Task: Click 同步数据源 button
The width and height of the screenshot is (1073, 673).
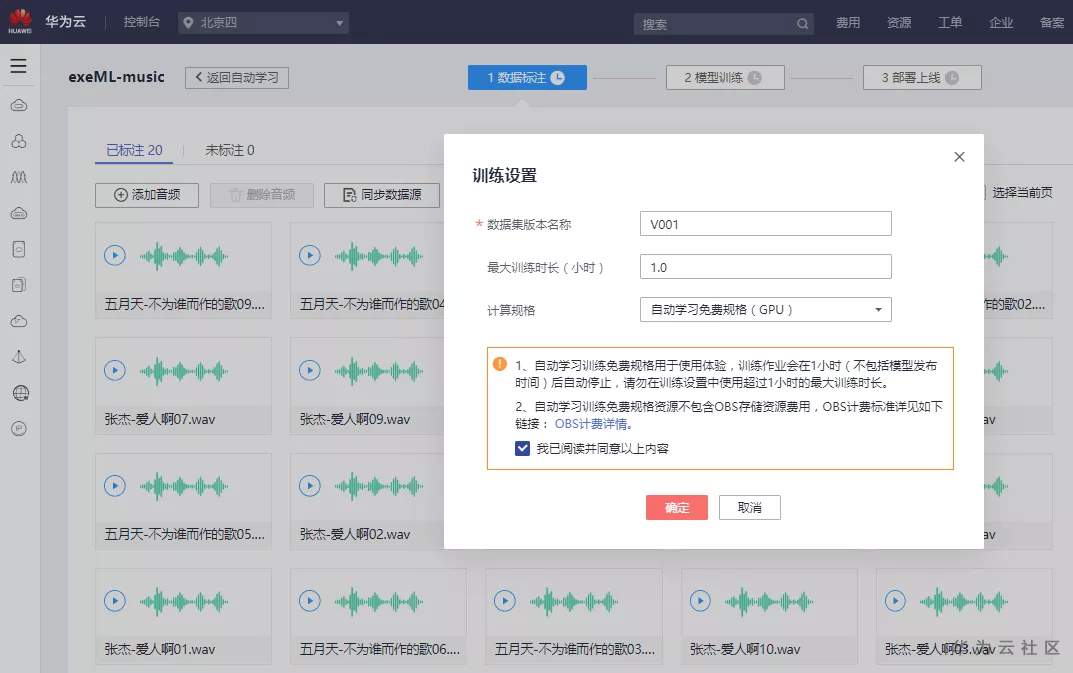Action: pos(382,195)
